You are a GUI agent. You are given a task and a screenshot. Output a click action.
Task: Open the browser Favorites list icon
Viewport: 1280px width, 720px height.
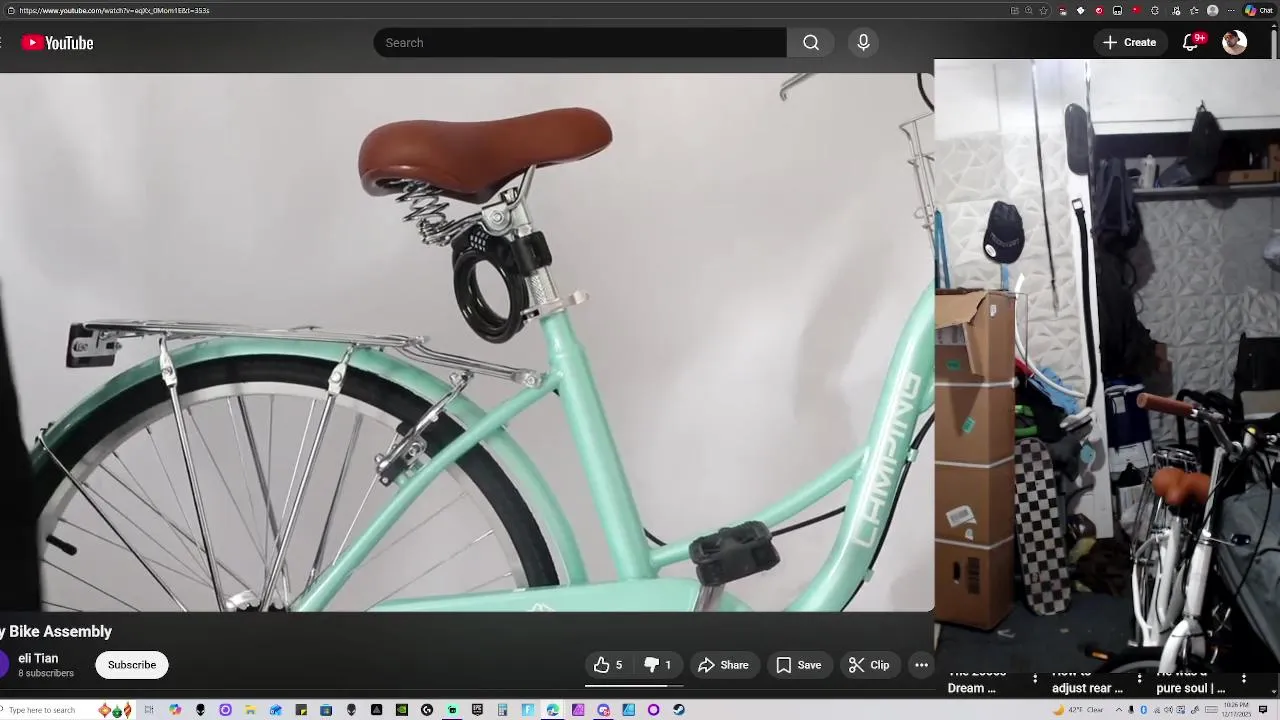[1194, 10]
